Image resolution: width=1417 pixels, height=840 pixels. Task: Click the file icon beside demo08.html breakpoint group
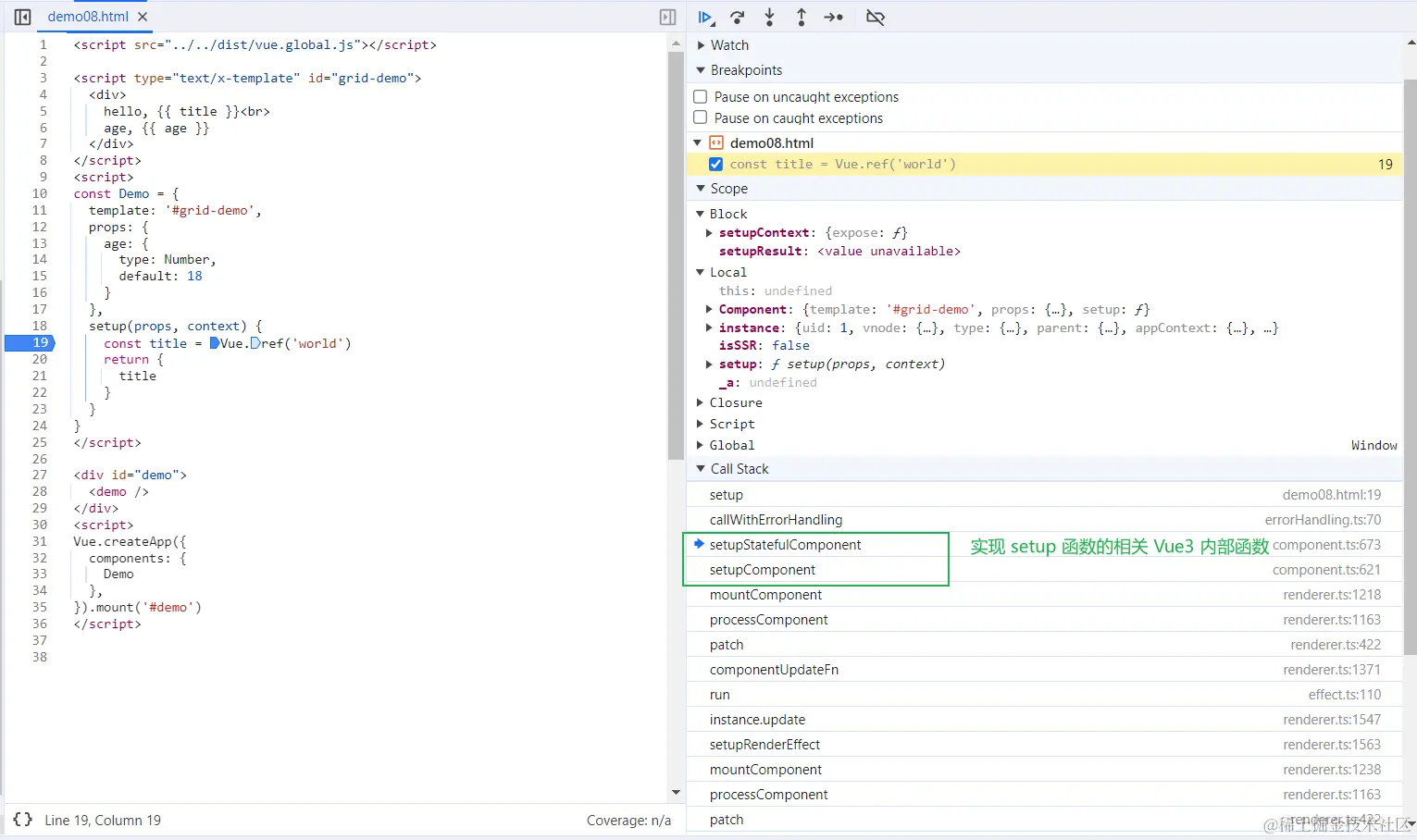coord(716,142)
